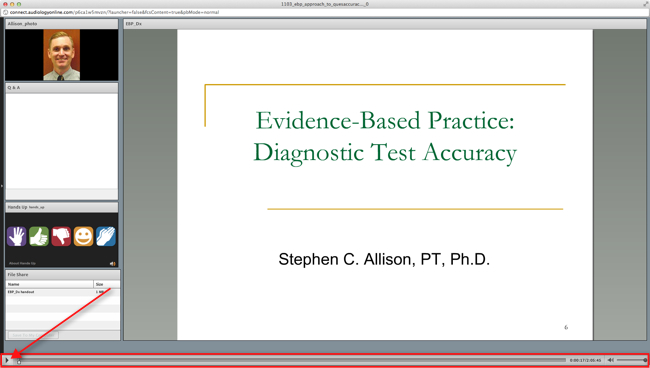Select the red thumbs down icon
The height and width of the screenshot is (368, 650).
point(61,237)
